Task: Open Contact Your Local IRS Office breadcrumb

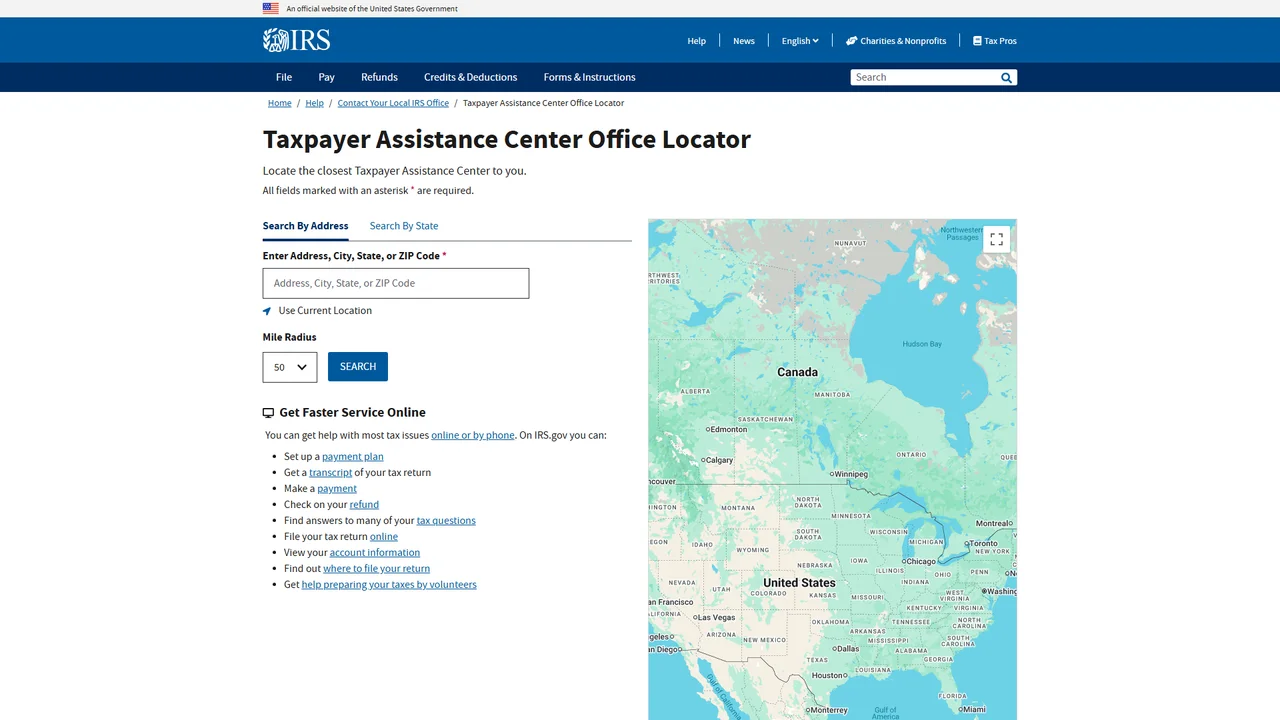Action: (x=393, y=103)
